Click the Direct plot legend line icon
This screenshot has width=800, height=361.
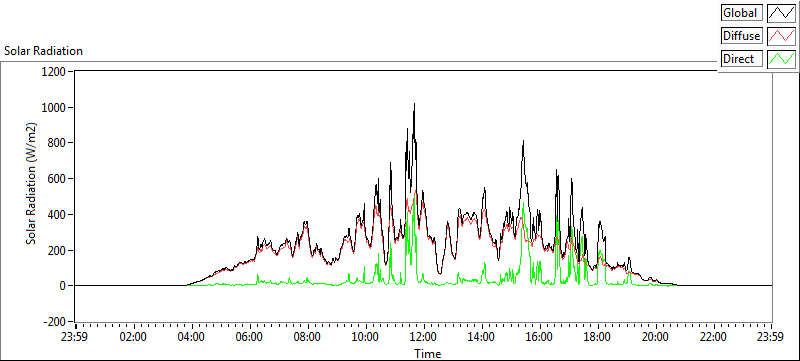click(x=781, y=59)
